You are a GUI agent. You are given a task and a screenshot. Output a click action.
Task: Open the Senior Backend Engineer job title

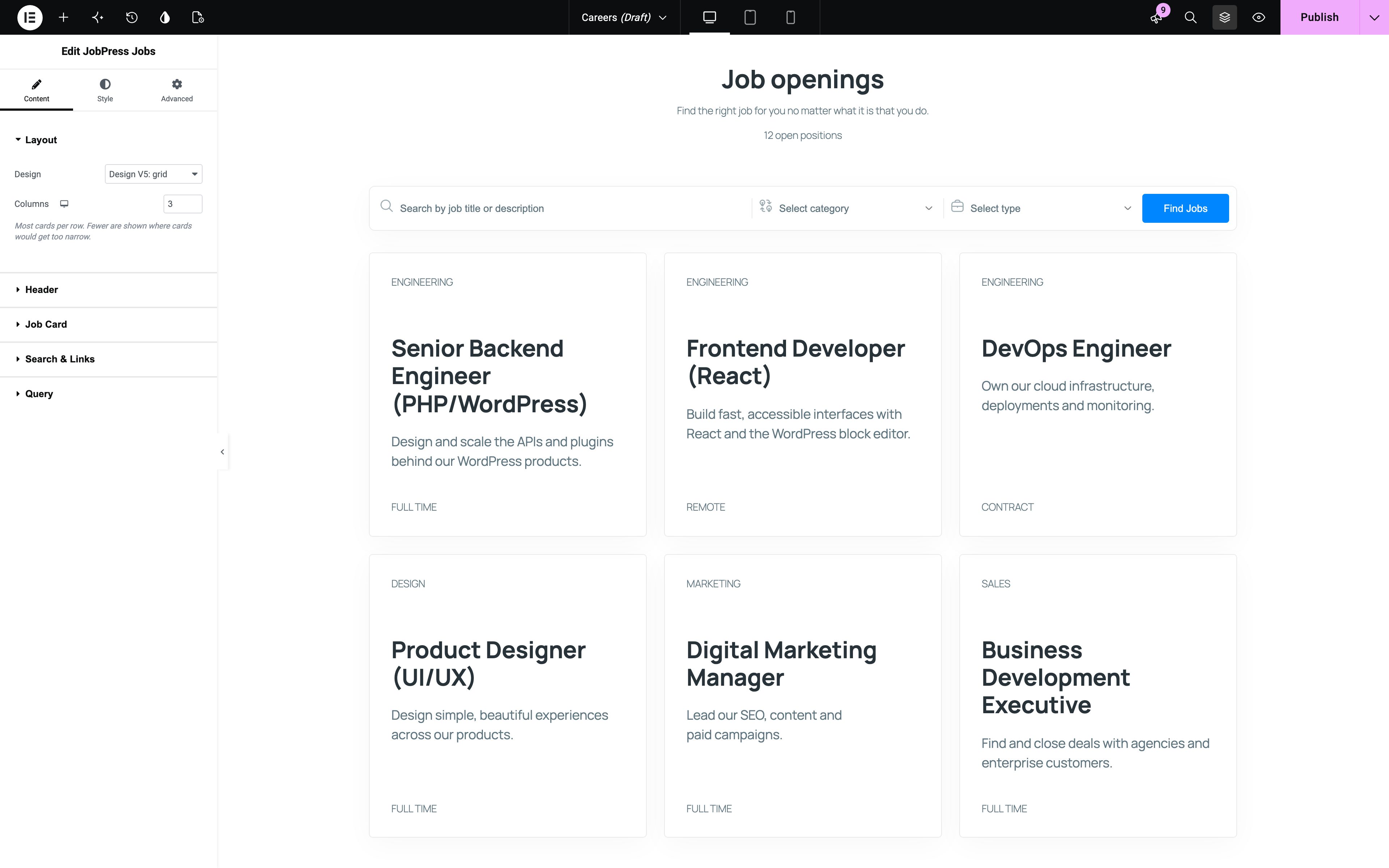click(x=489, y=376)
